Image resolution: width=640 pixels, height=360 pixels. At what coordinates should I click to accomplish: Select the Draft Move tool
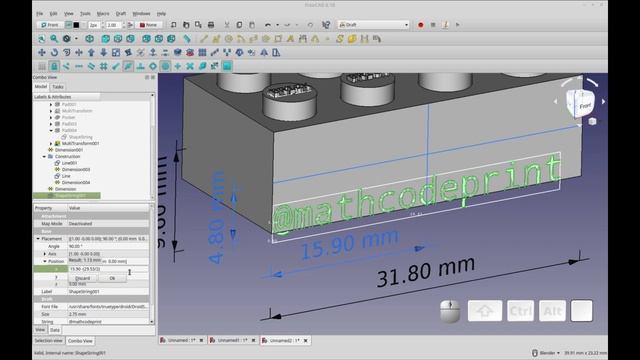point(42,52)
